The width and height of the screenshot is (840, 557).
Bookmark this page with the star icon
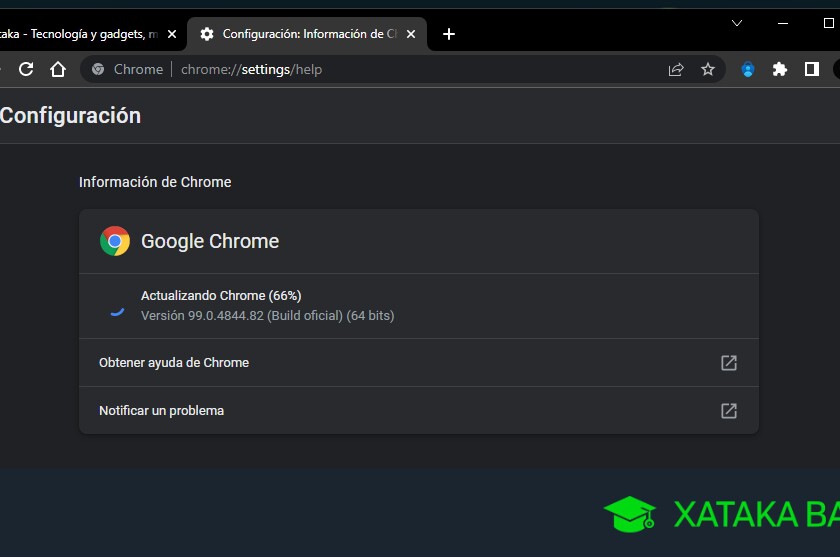tap(708, 69)
